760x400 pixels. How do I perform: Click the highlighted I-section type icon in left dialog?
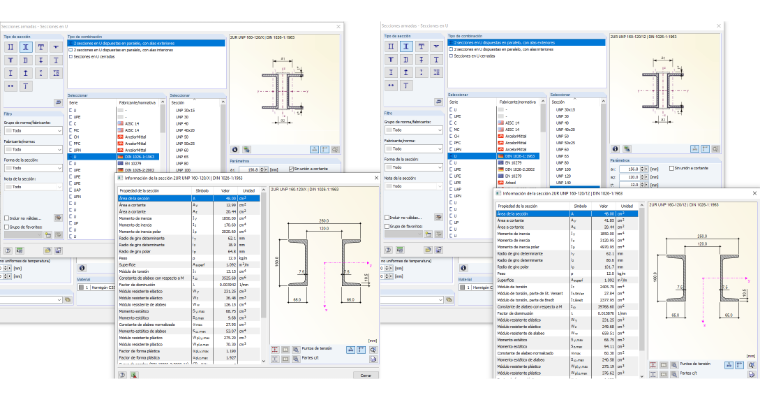[26, 47]
